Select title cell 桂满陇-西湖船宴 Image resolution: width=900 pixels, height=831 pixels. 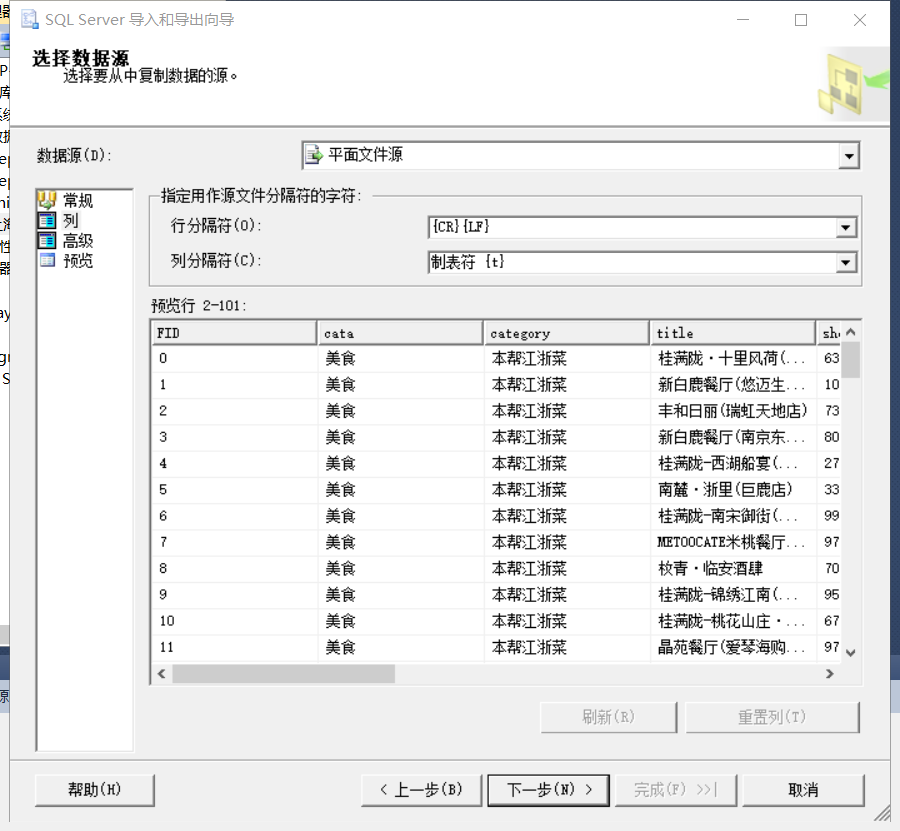[x=733, y=463]
